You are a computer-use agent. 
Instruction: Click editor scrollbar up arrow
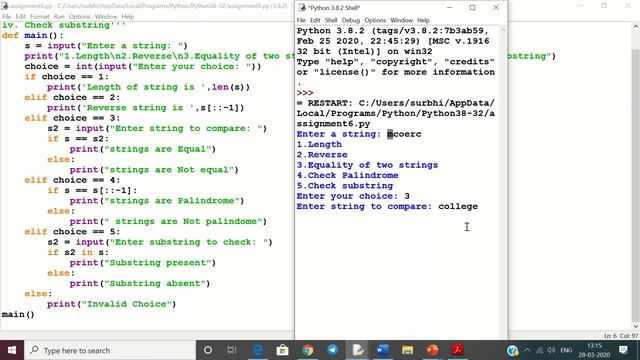pyautogui.click(x=636, y=27)
